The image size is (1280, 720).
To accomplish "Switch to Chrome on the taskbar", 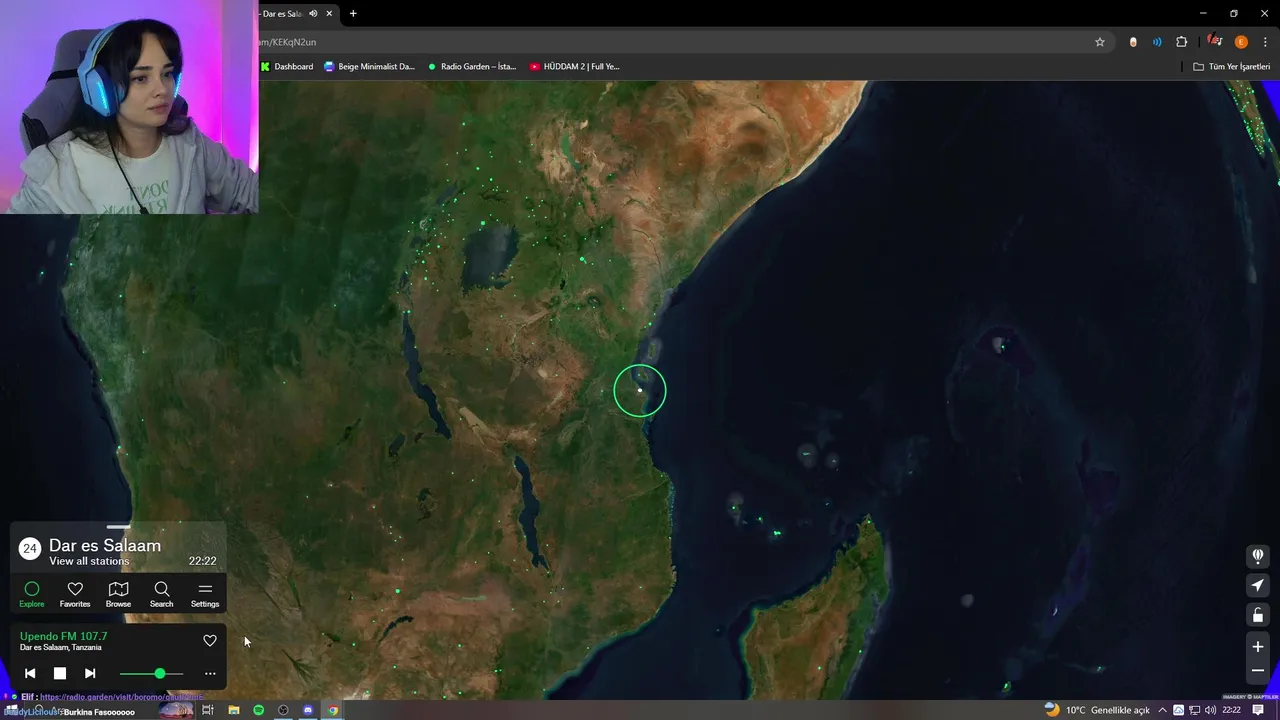I will 333,710.
